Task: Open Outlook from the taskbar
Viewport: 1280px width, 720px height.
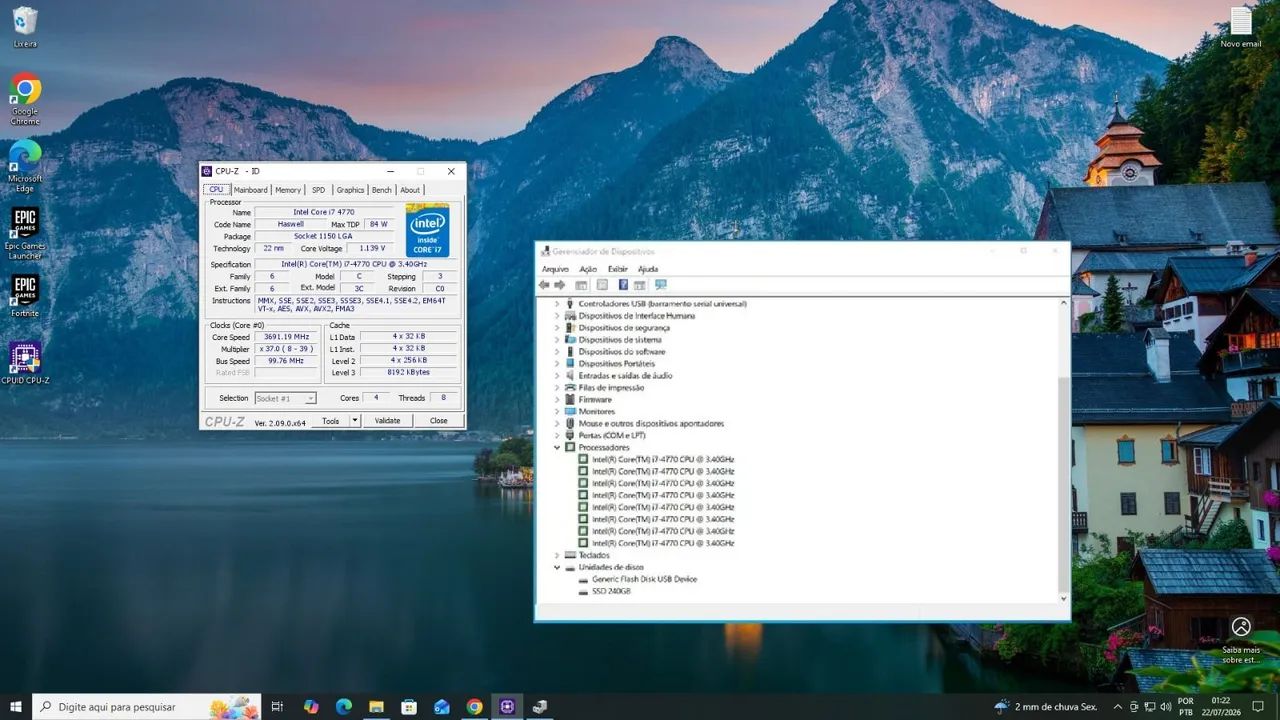Action: tap(442, 707)
